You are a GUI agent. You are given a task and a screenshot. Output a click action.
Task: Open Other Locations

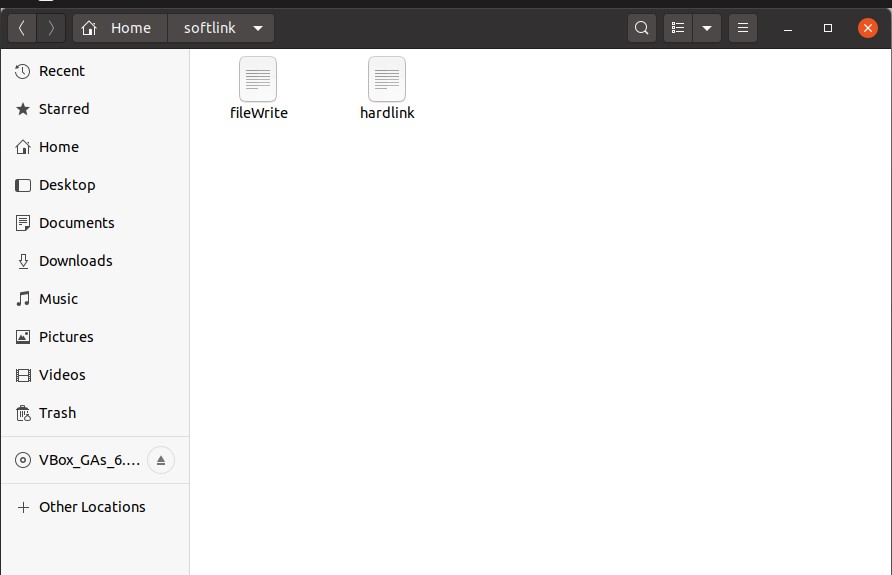91,507
